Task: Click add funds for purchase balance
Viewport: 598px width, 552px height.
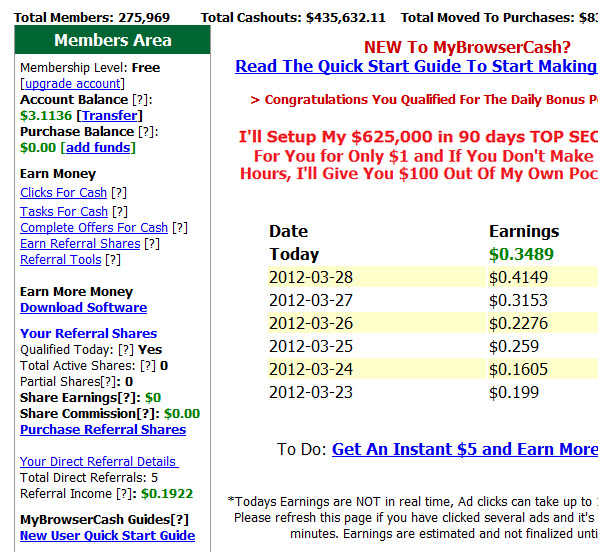Action: (x=98, y=147)
